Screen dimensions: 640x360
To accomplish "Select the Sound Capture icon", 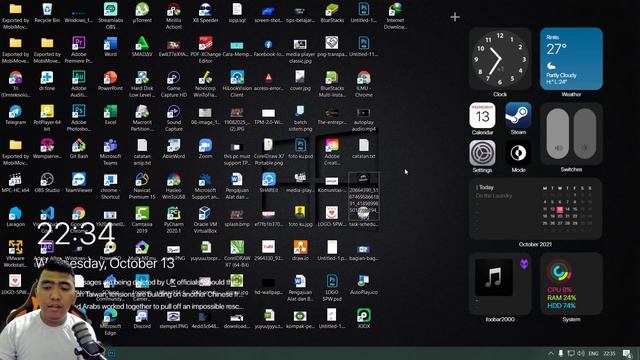I will pyautogui.click(x=173, y=118).
